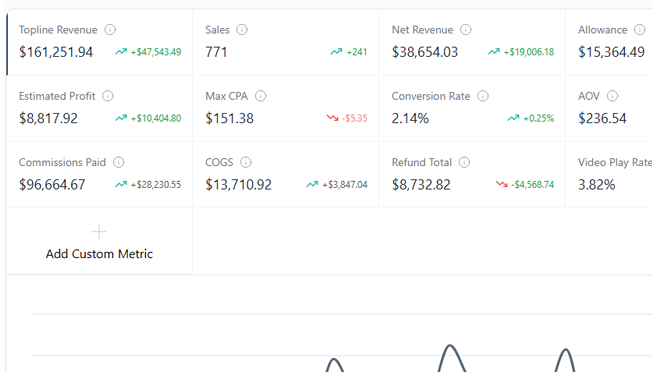Click the Refund Total info icon
This screenshot has width=652, height=372.
pos(464,163)
